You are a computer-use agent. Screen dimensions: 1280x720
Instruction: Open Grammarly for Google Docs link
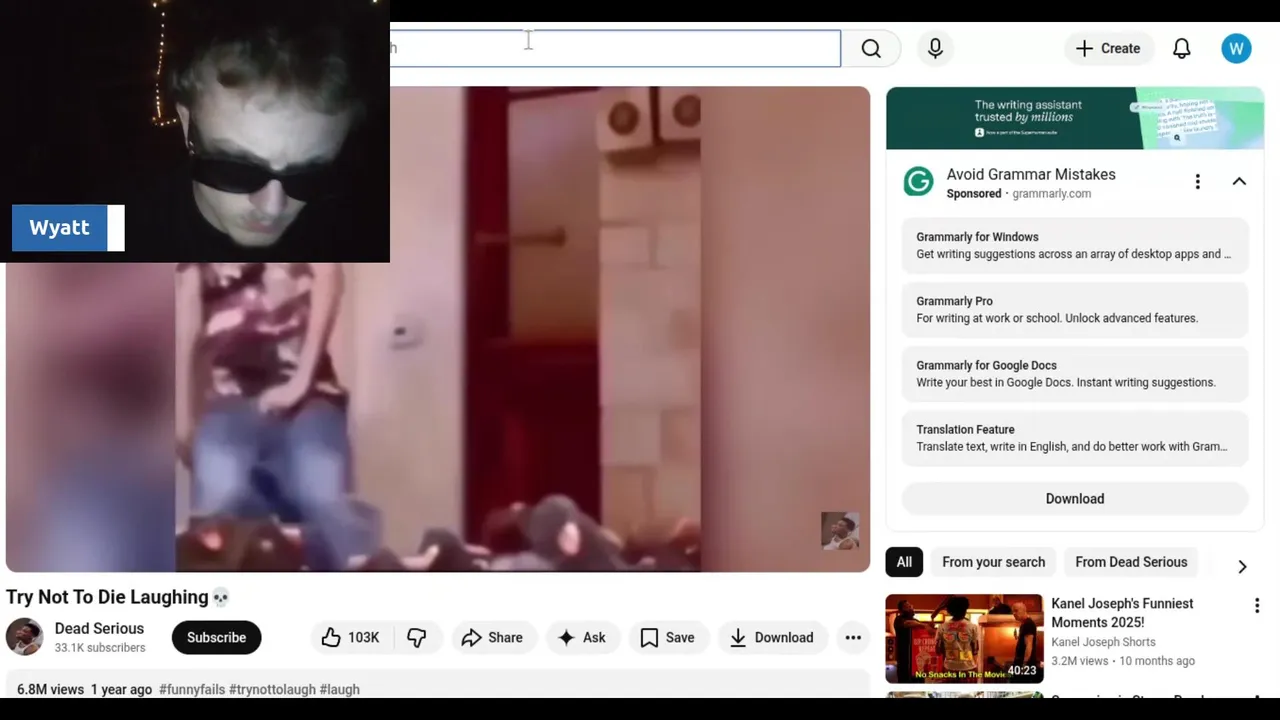1075,373
